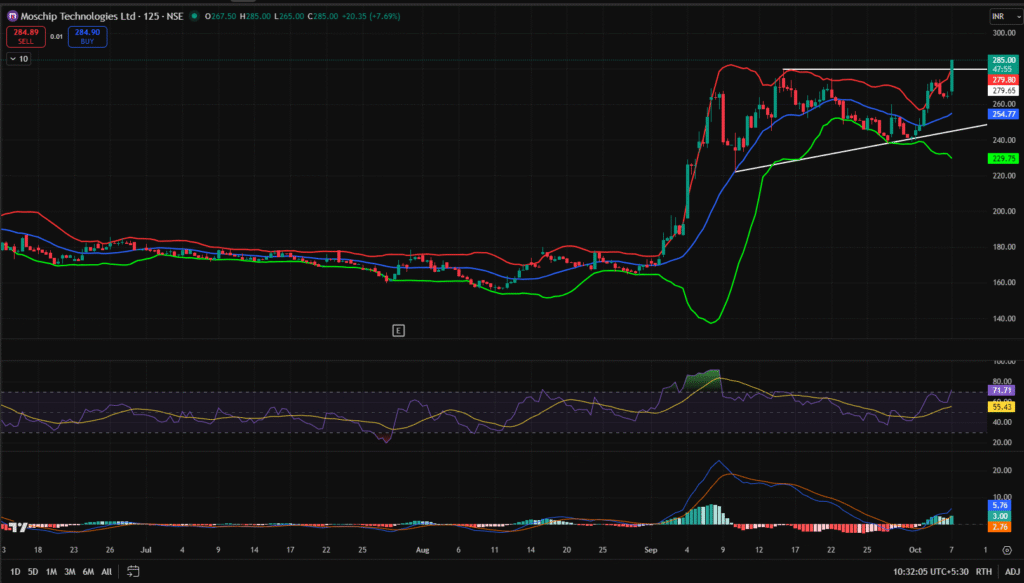This screenshot has height=583, width=1024.
Task: Select the 1D time range
Action: [x=15, y=571]
